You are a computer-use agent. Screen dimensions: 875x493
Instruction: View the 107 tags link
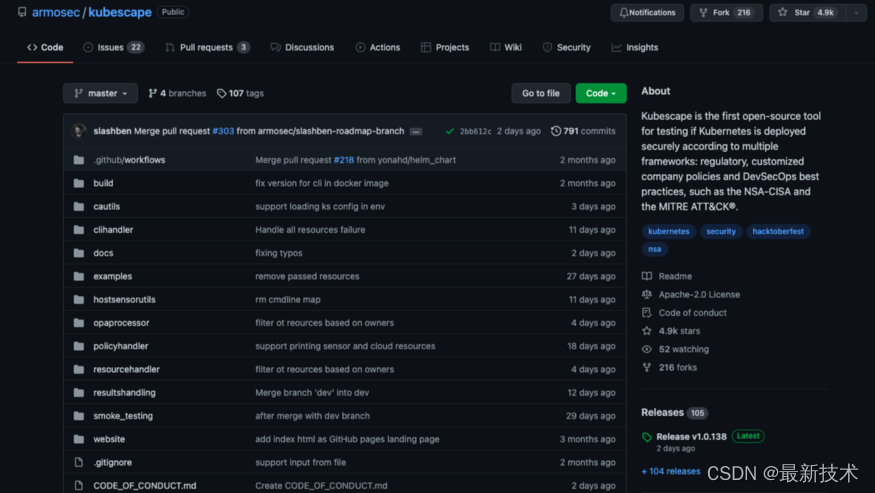241,93
